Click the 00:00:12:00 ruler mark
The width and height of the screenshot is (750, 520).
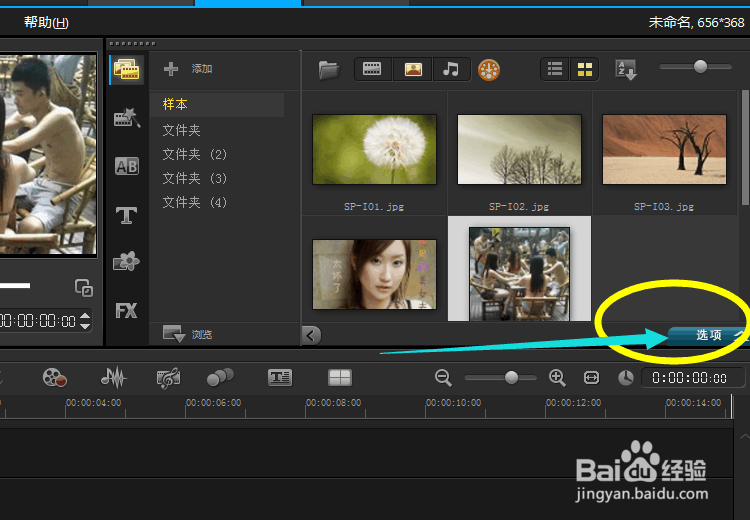(574, 403)
